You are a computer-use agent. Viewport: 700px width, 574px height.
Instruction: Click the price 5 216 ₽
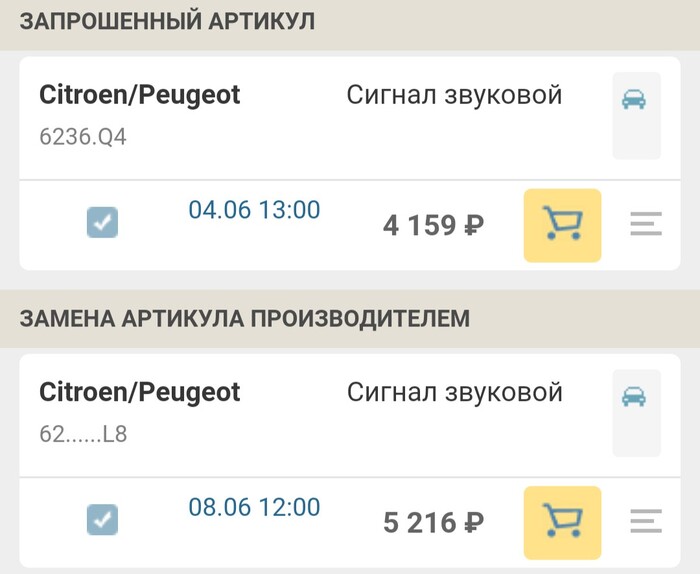click(x=433, y=522)
